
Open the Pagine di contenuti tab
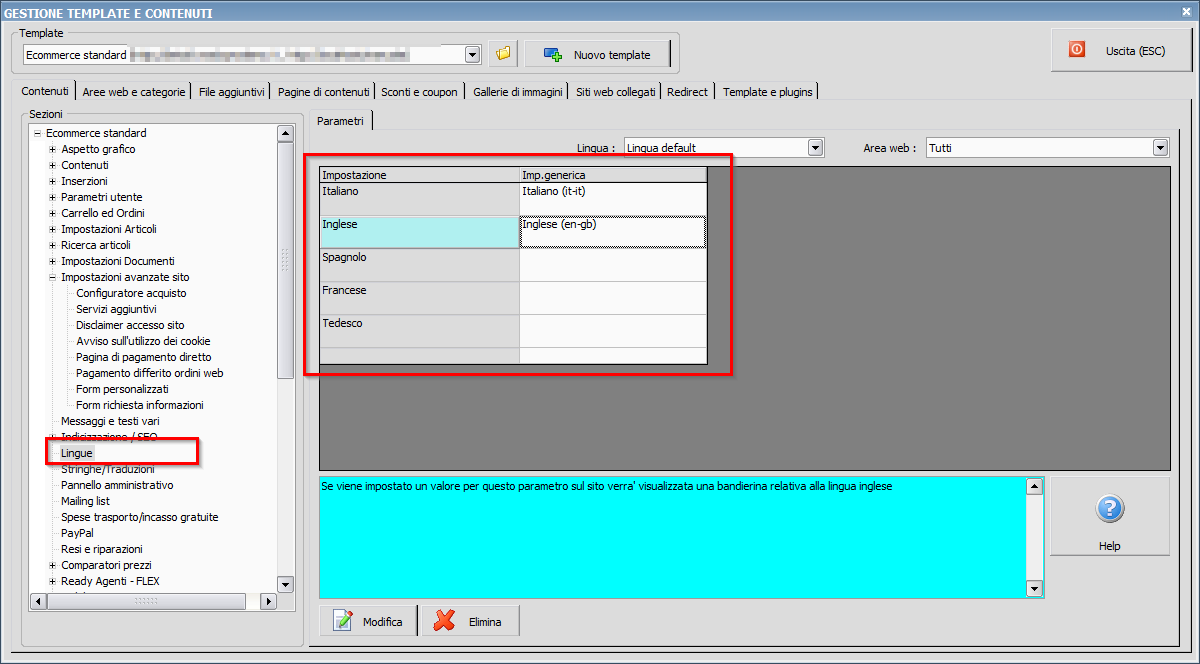[324, 91]
